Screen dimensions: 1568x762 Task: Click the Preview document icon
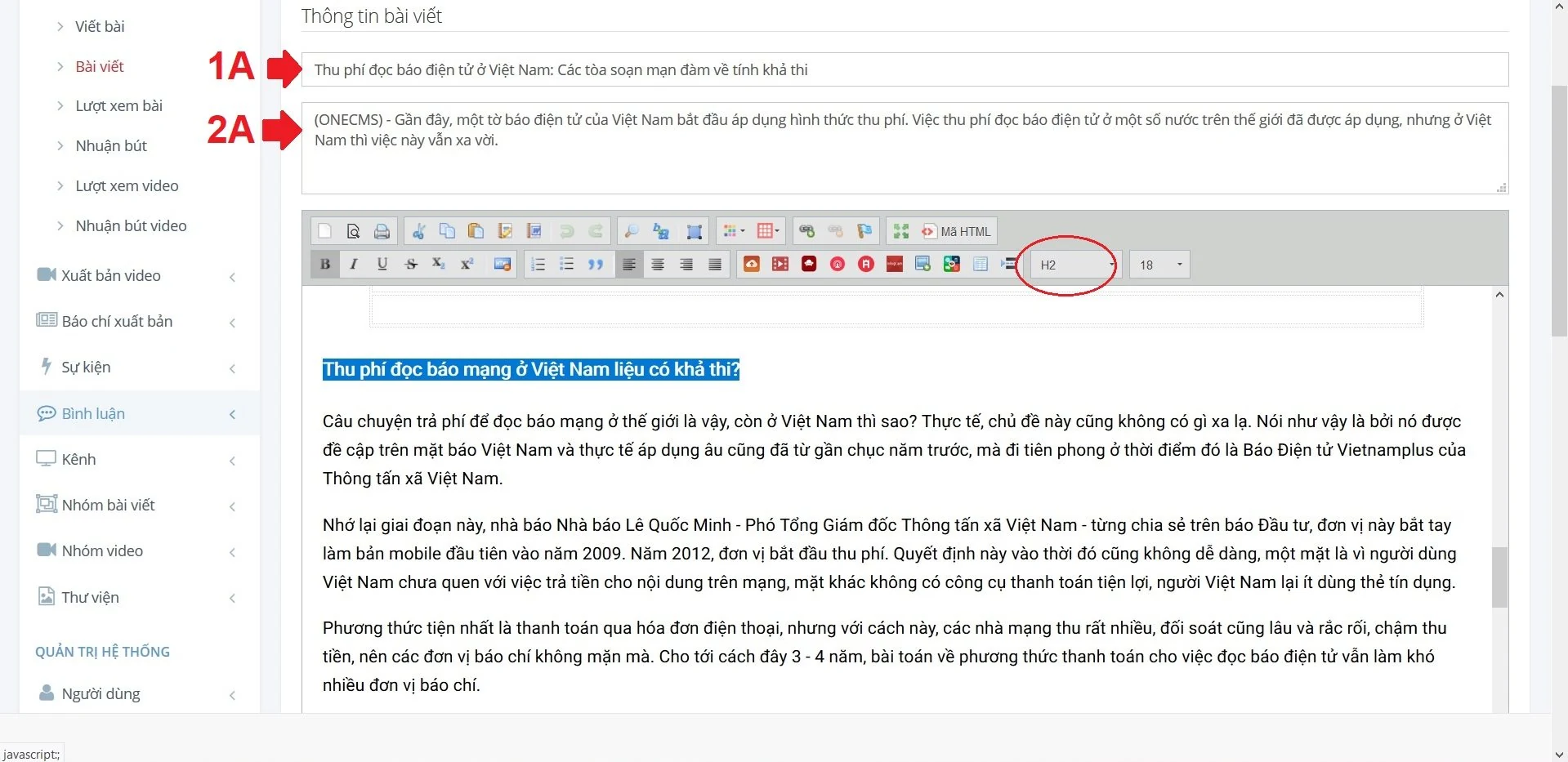[353, 231]
